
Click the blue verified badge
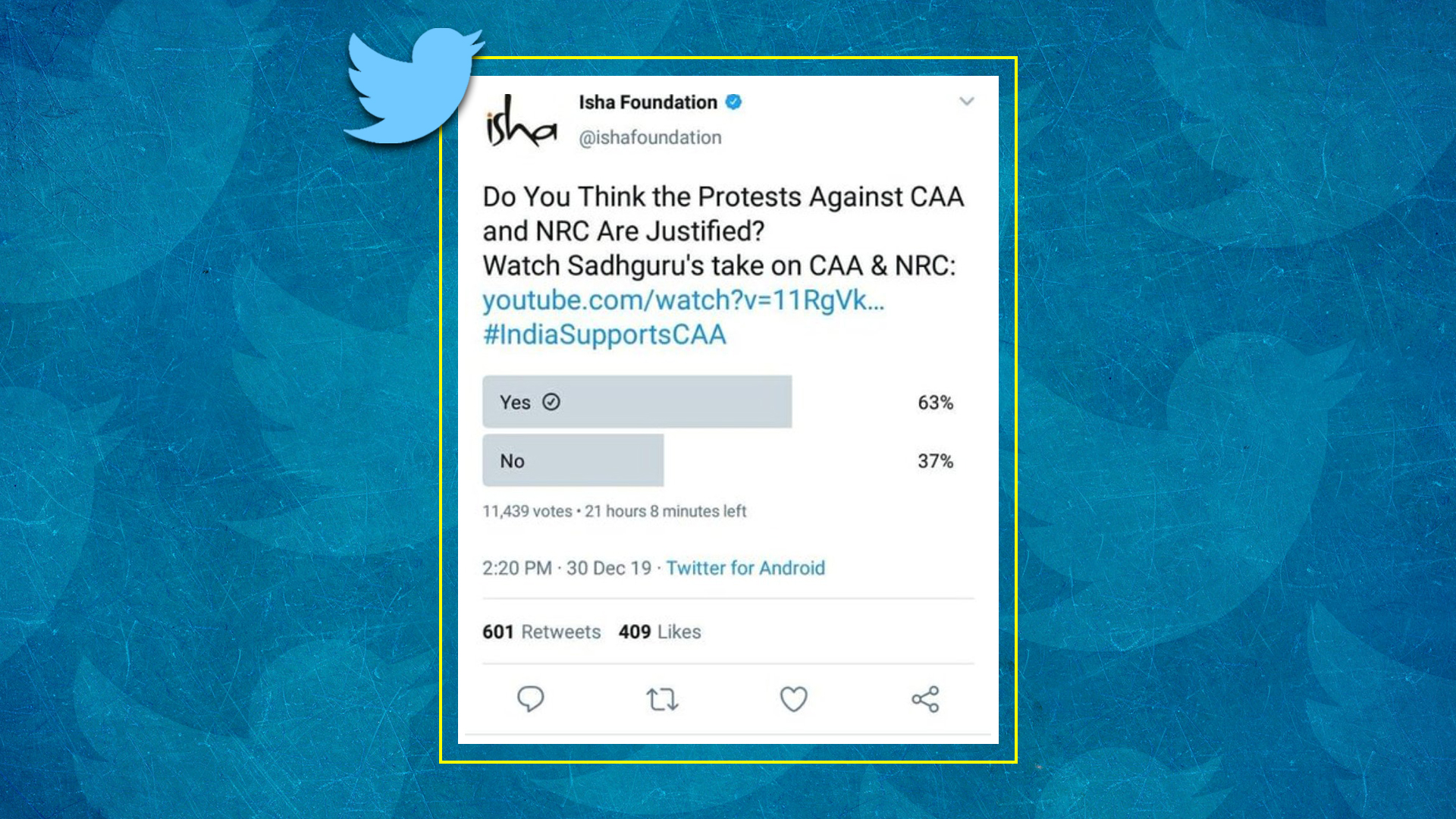pyautogui.click(x=733, y=102)
